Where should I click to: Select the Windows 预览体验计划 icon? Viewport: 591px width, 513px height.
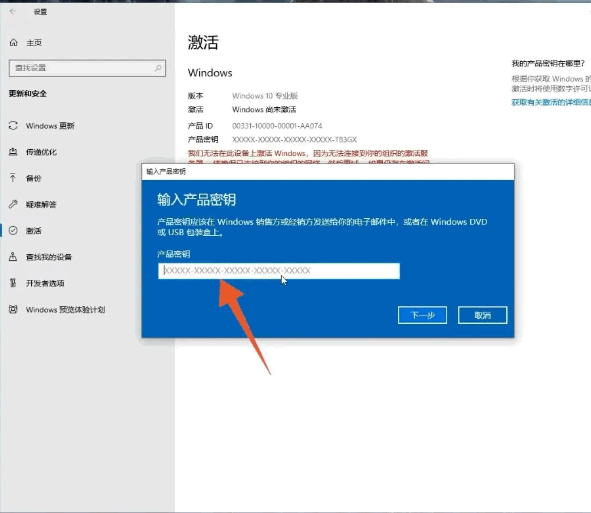tap(13, 309)
